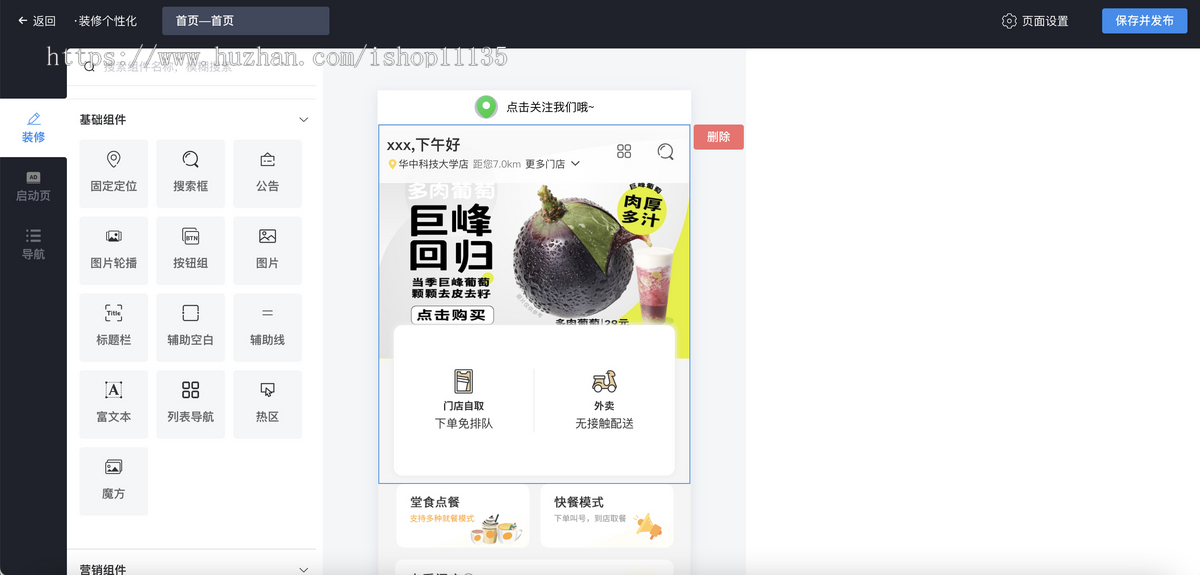The width and height of the screenshot is (1200, 575).
Task: Click the 华中科技大学店 store location
Action: point(428,164)
